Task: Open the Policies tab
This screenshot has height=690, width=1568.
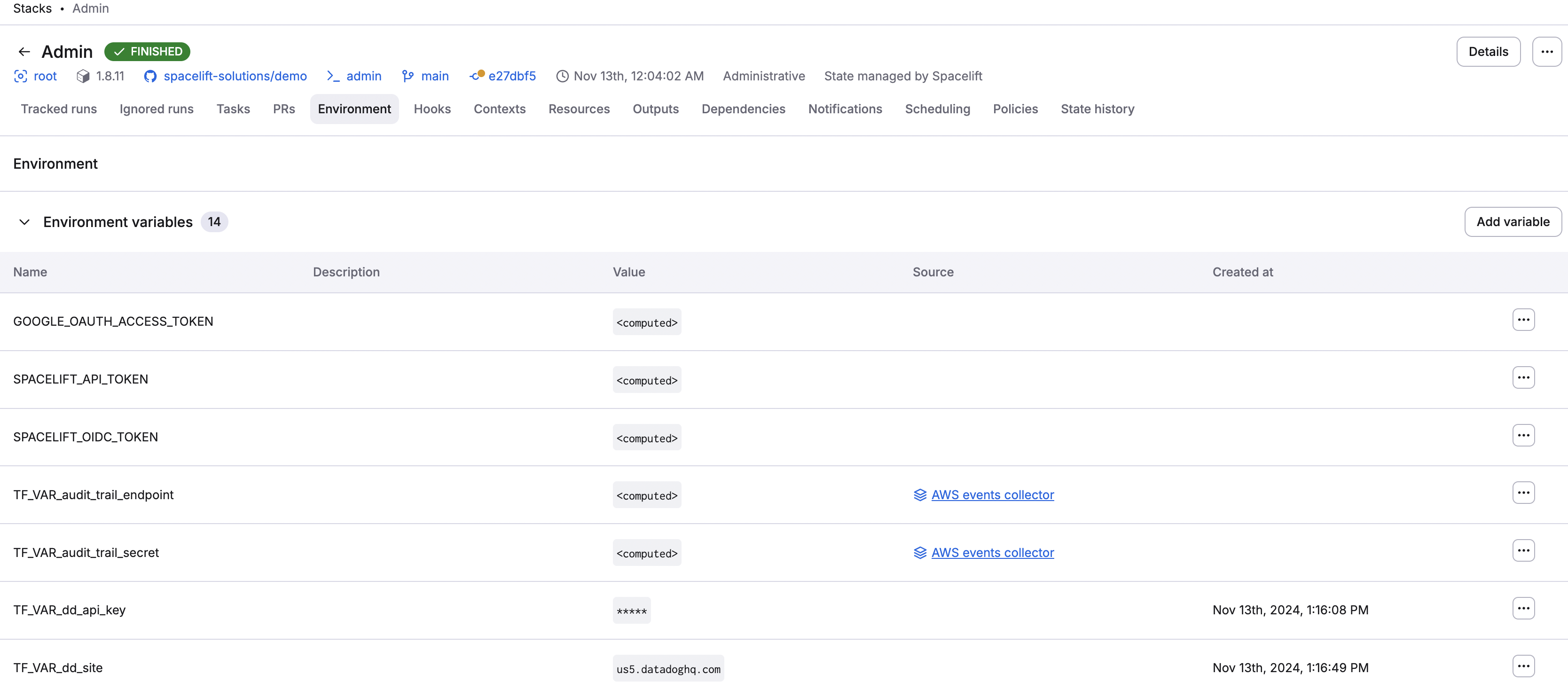Action: coord(1015,109)
